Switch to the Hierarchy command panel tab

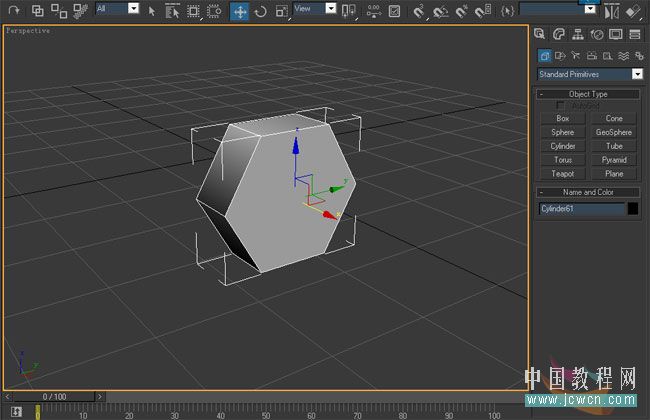578,34
